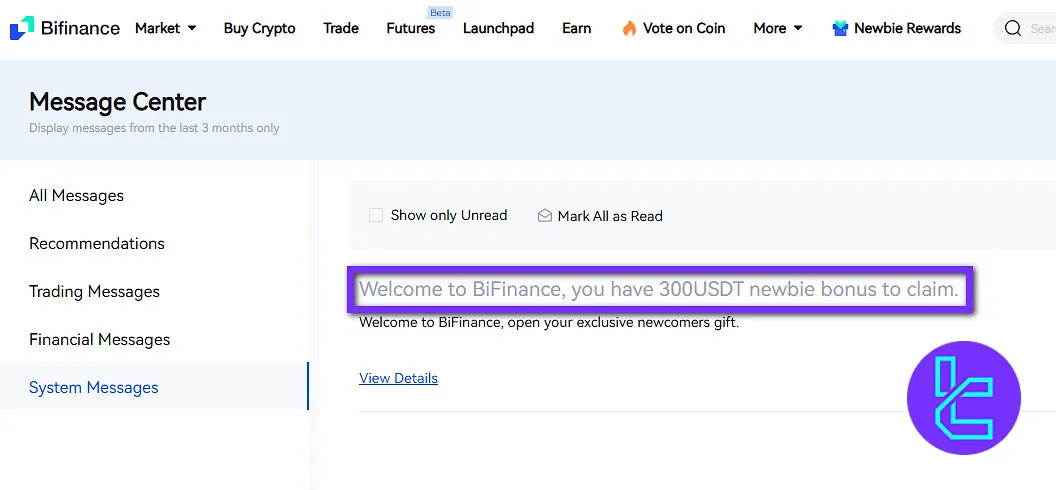The height and width of the screenshot is (490, 1056).
Task: Click the Newbie Rewards gift icon
Action: coord(840,28)
